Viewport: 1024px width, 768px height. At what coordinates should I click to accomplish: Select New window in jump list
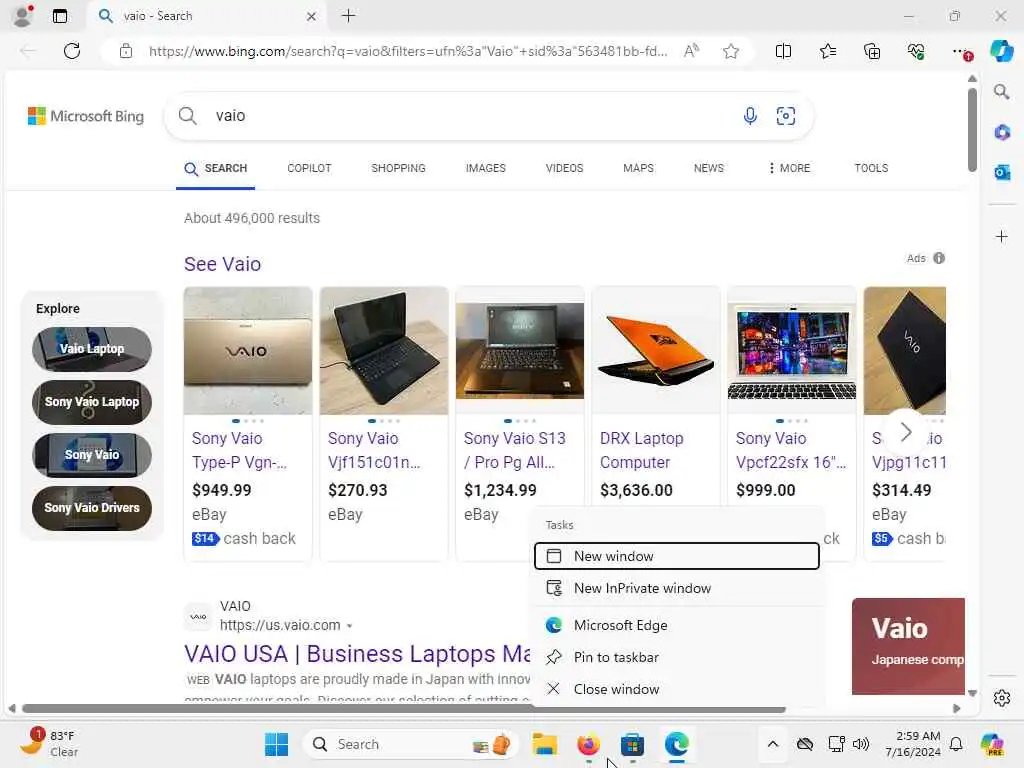(677, 556)
